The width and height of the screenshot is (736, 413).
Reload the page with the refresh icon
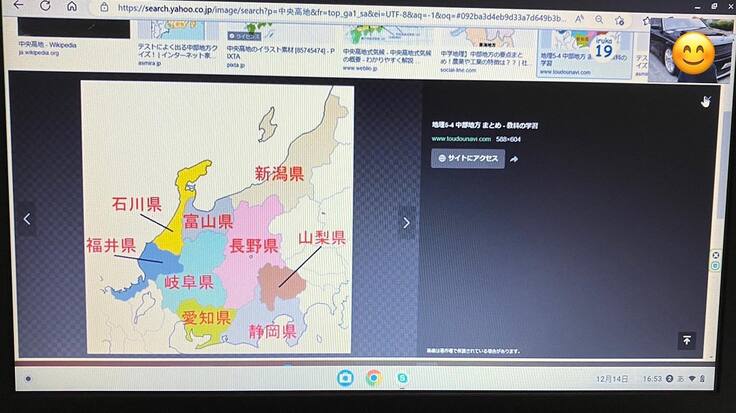[45, 6]
